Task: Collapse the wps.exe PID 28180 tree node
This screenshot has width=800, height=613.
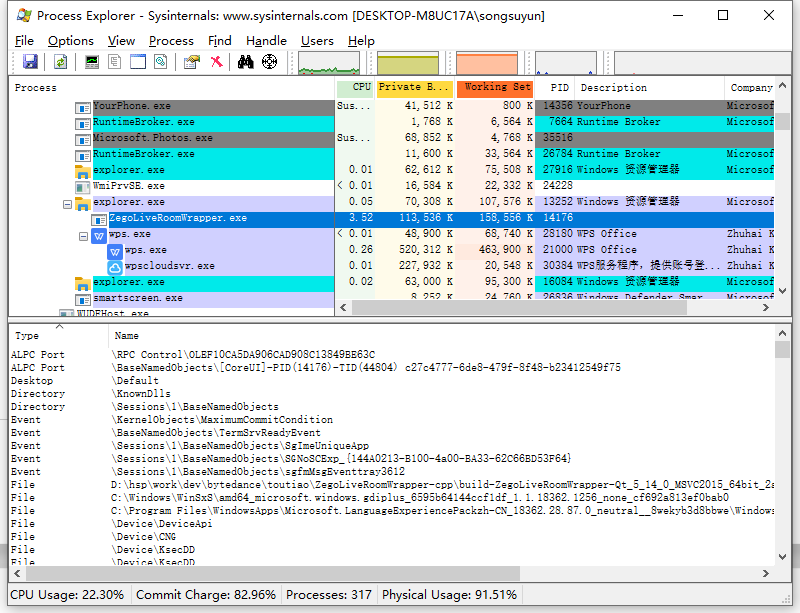Action: tap(83, 236)
